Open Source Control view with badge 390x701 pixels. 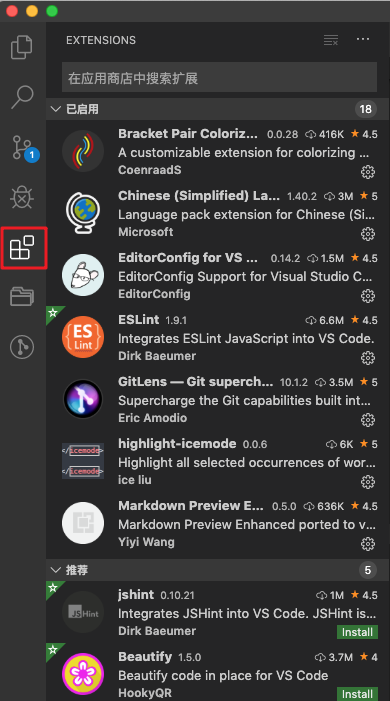pos(25,148)
